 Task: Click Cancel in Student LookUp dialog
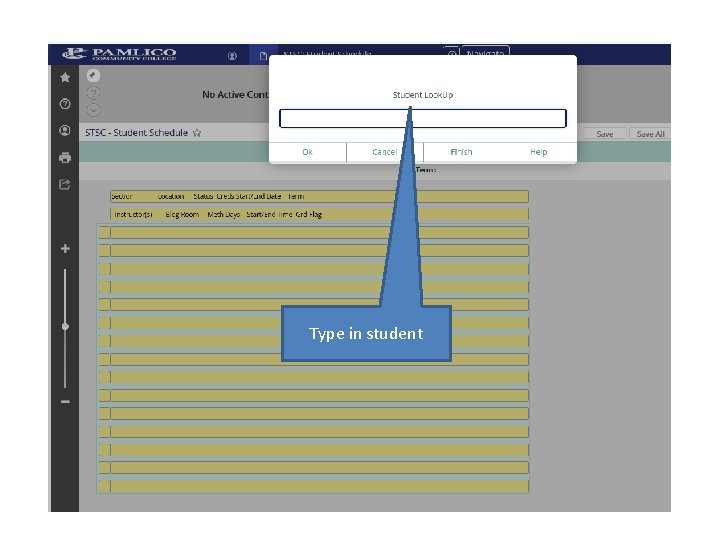(385, 152)
